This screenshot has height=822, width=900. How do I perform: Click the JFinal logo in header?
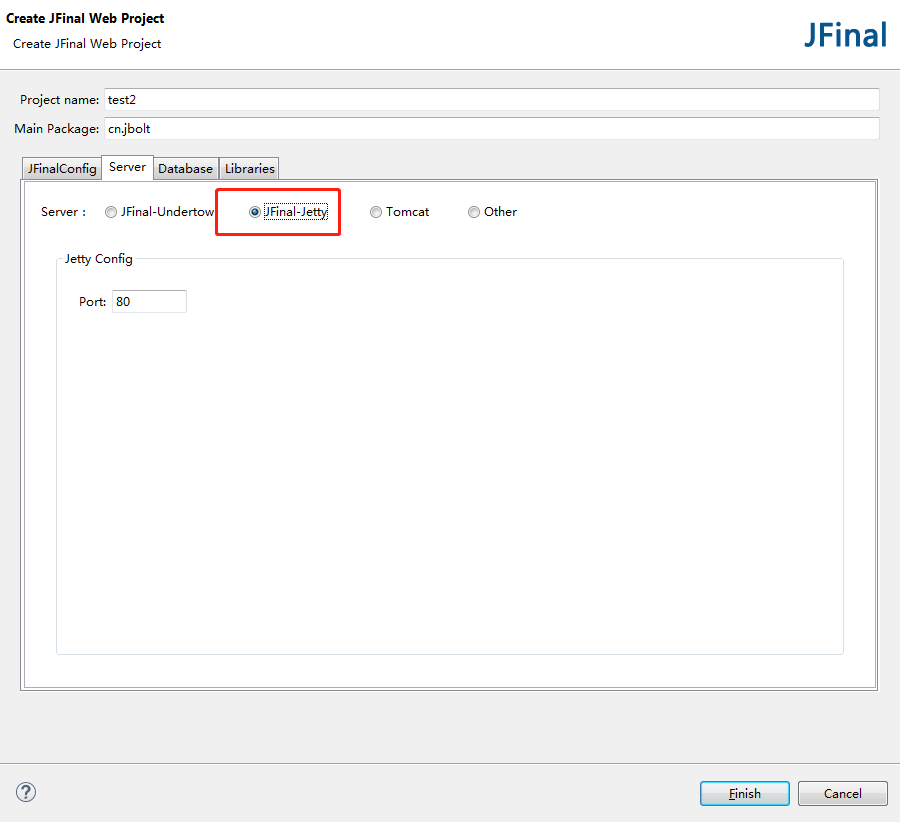(x=845, y=35)
